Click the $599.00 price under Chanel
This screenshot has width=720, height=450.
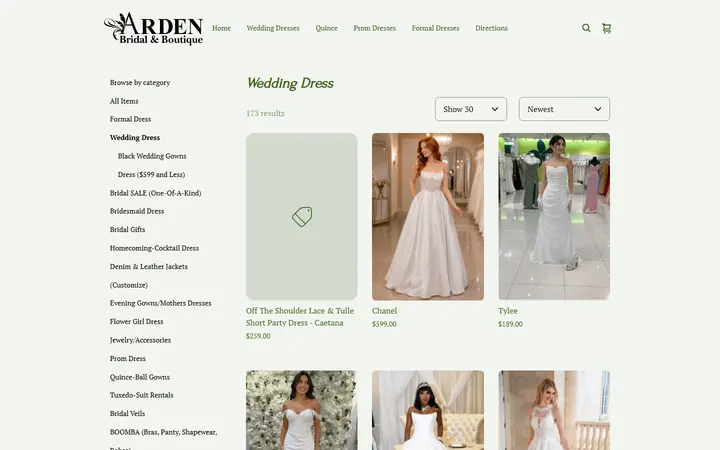[x=384, y=324]
